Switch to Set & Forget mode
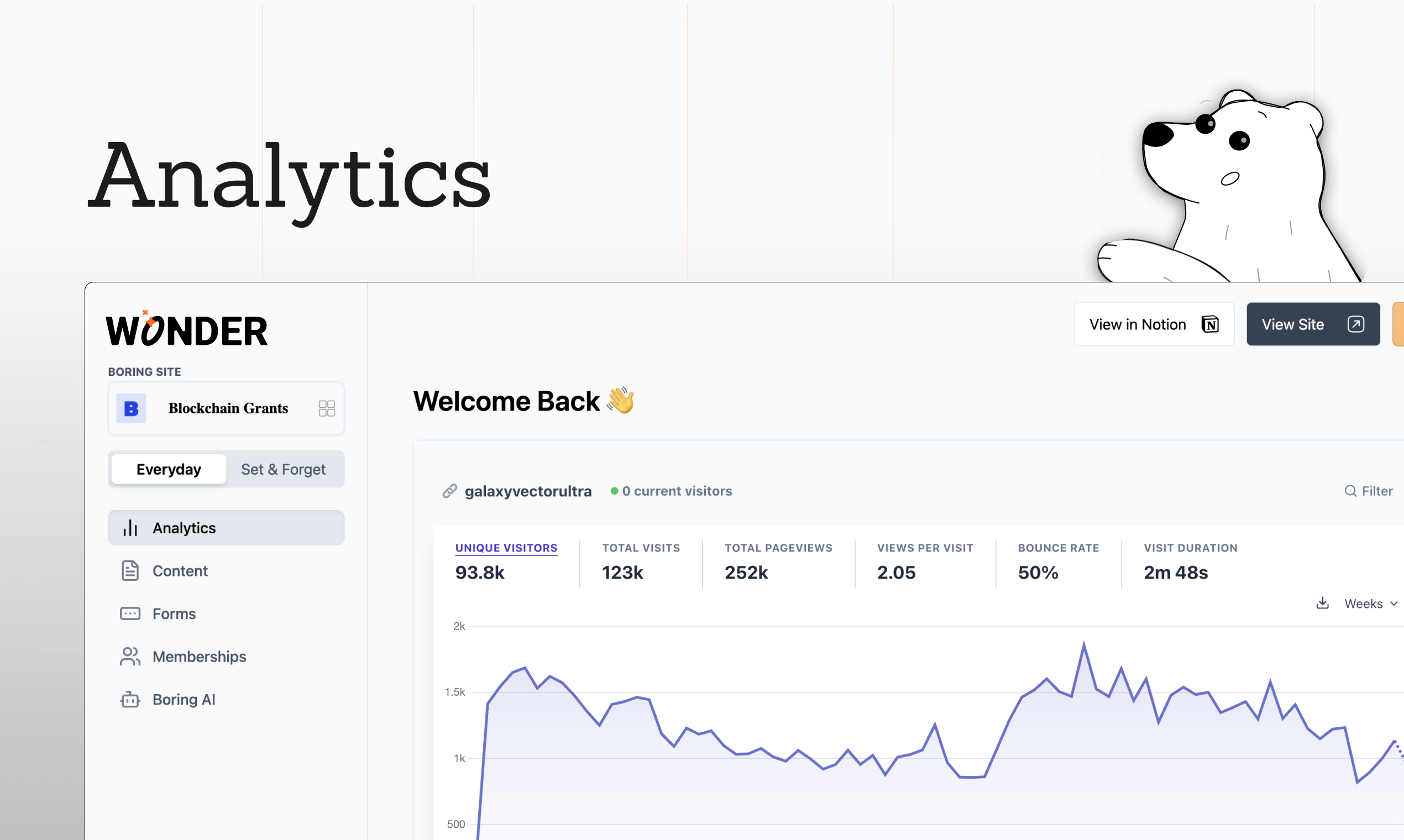This screenshot has height=840, width=1404. (283, 469)
